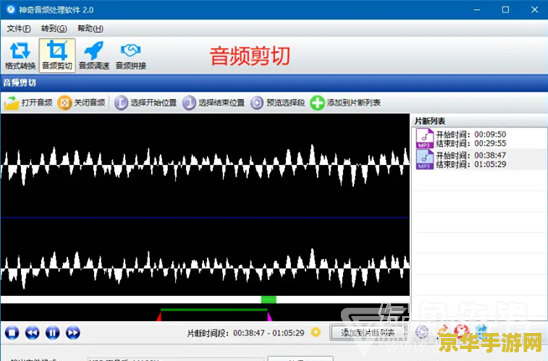
Task: Open the 帮助(H) menu
Action: [x=90, y=29]
